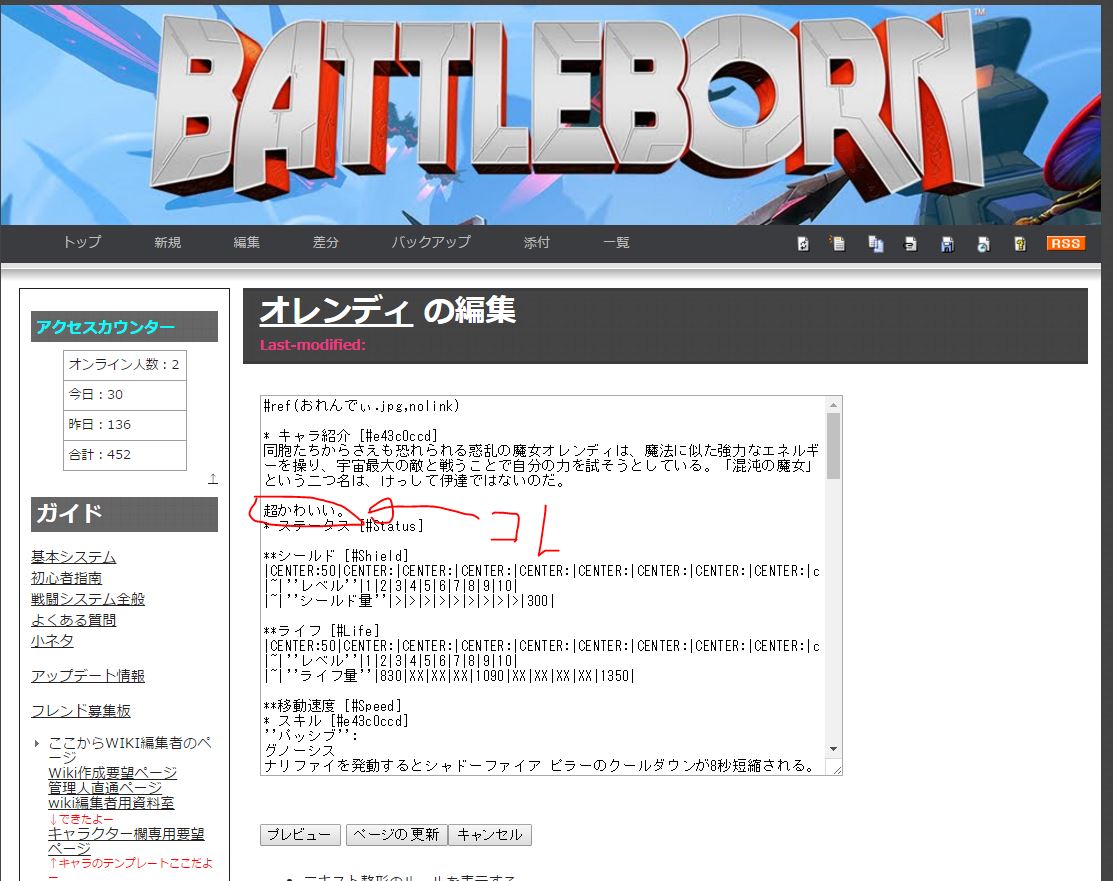Open the 戦闘システム全般 link
1113x881 pixels.
[x=88, y=599]
